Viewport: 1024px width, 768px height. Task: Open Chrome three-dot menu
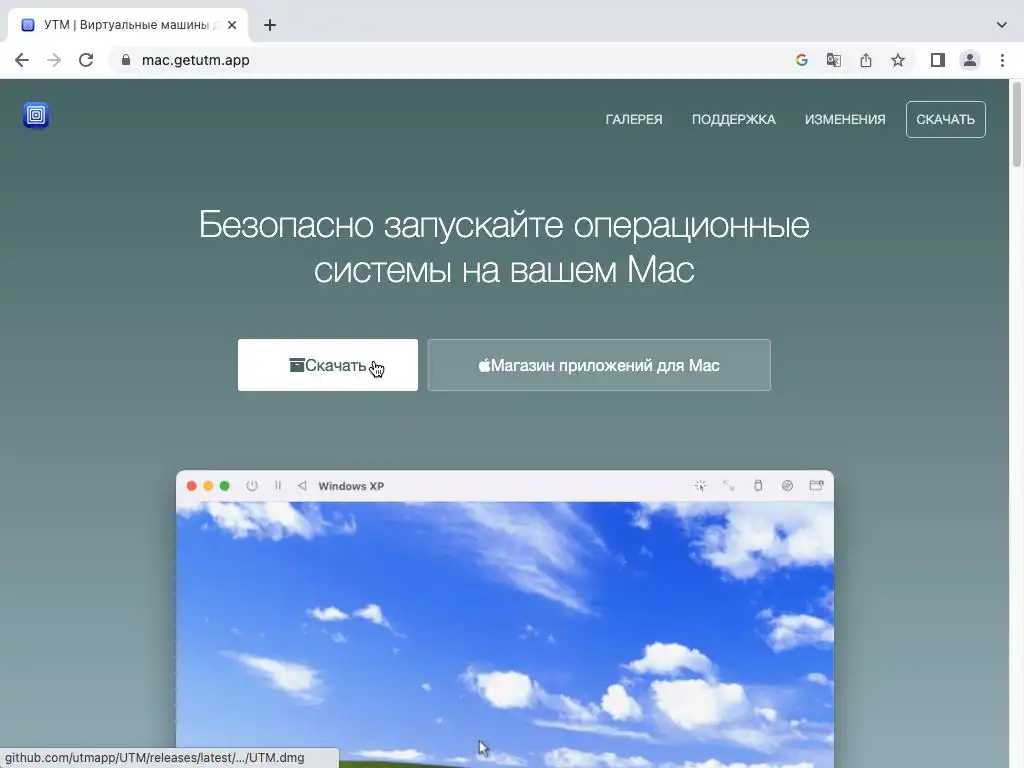(1002, 60)
